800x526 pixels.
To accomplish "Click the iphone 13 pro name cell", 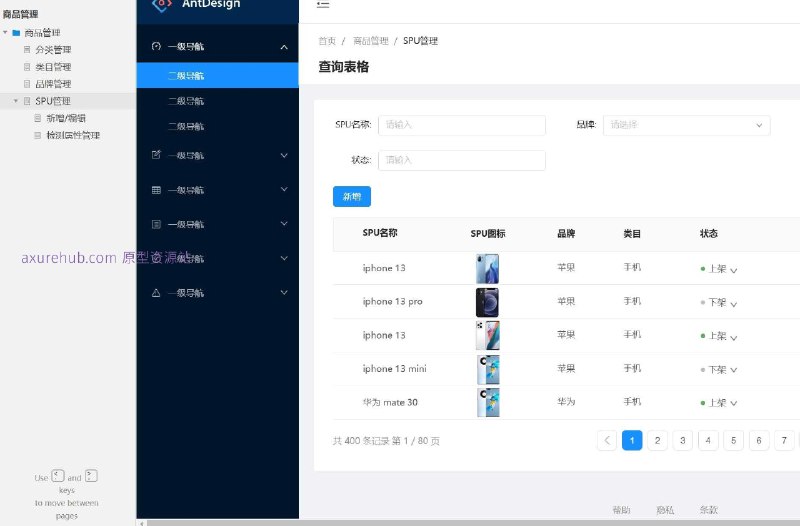I will coord(392,302).
